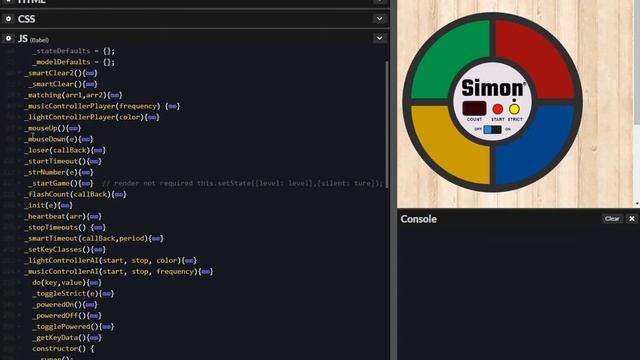Viewport: 640px width, 360px height.
Task: Click the Simon COUNT display
Action: coord(474,109)
